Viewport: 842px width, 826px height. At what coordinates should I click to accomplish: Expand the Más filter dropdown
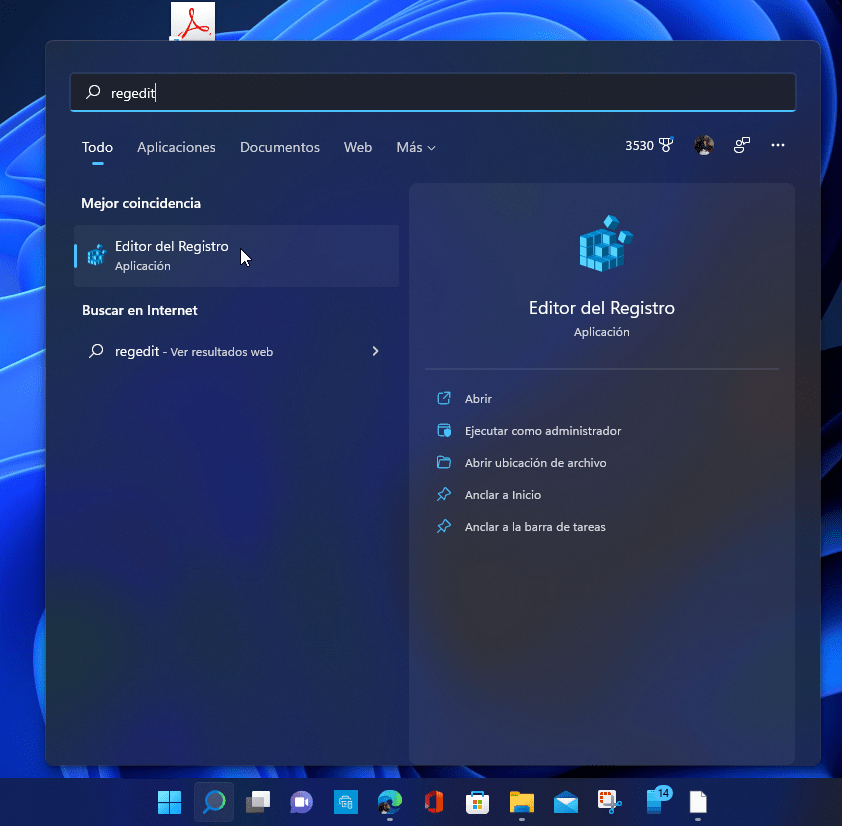click(x=415, y=147)
